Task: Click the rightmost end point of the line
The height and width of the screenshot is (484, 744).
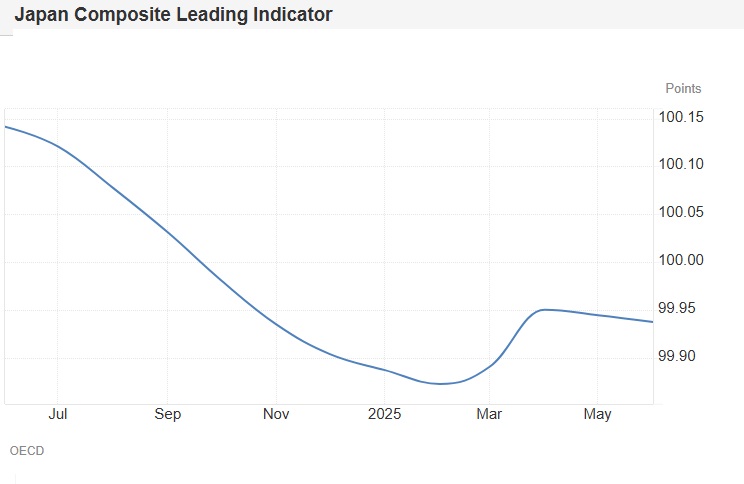Action: (652, 321)
